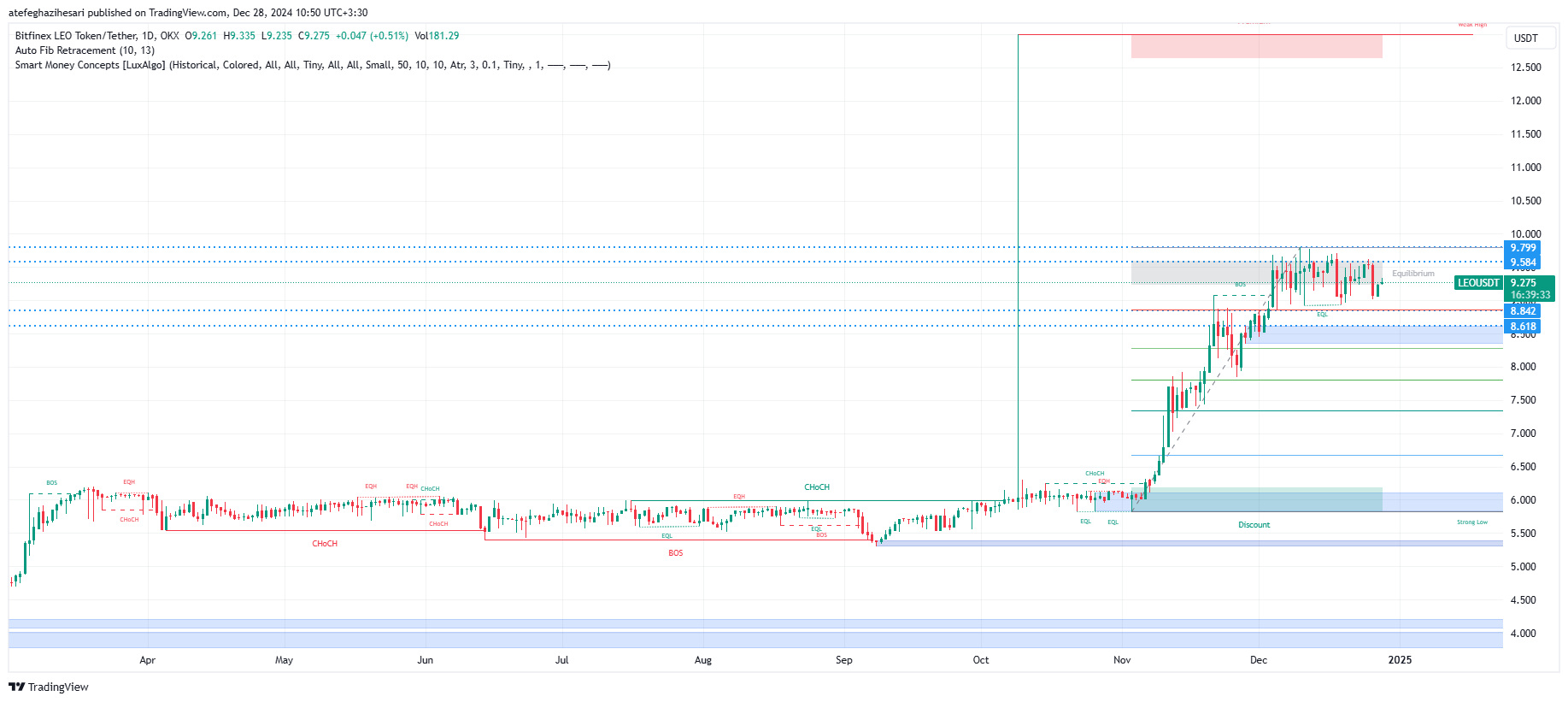Click the 7.500 price axis value
The height and width of the screenshot is (702, 1568).
point(1523,400)
